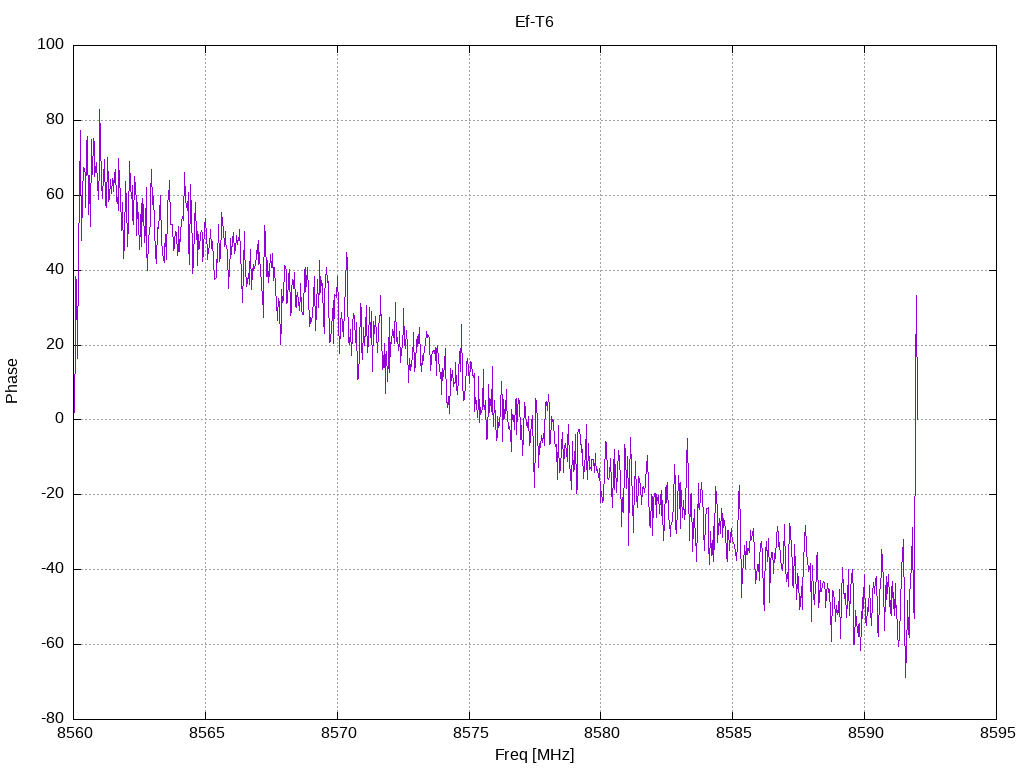The width and height of the screenshot is (1024, 768).
Task: Click the y-axis tick label -40
Action: pyautogui.click(x=53, y=569)
